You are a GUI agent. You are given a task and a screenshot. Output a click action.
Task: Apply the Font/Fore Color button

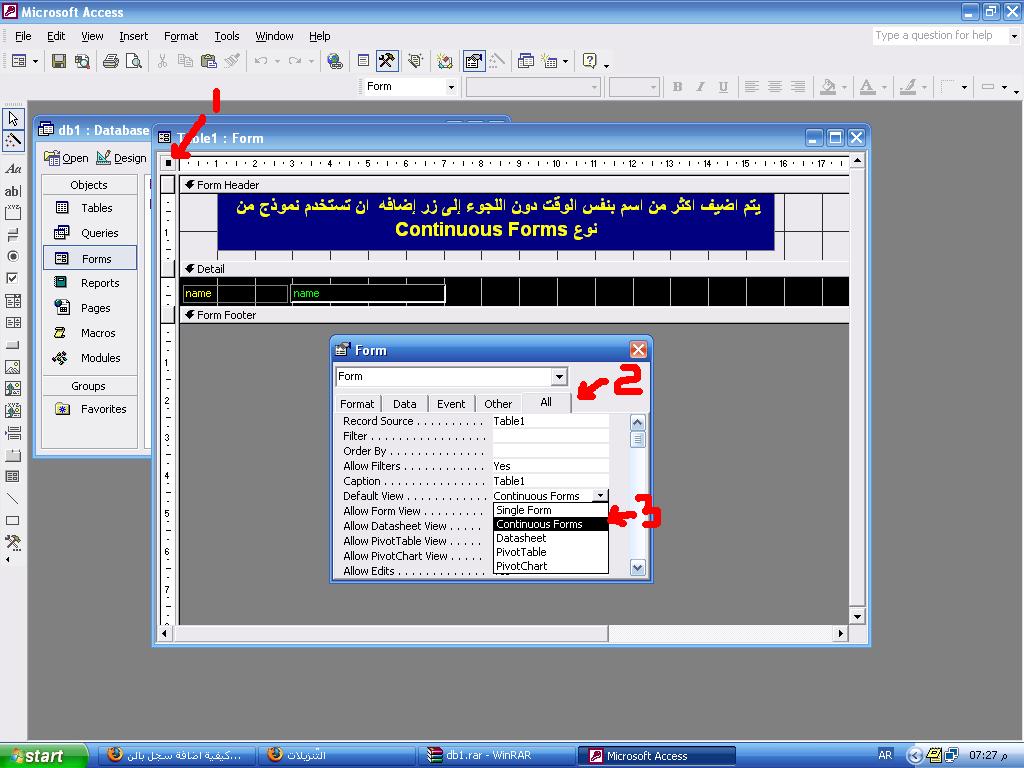click(867, 87)
